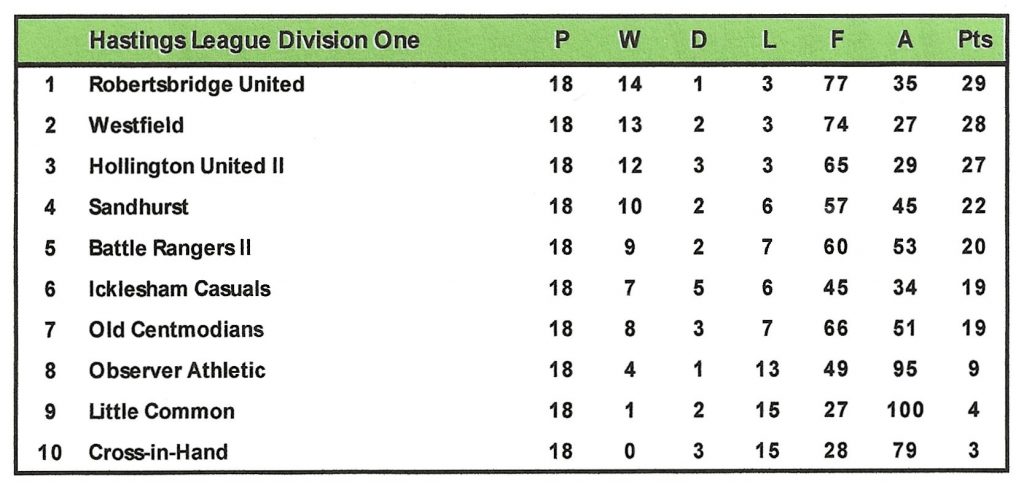Screen dimensions: 1024x487
Task: Select Hollington United II in the table
Action: [x=186, y=166]
